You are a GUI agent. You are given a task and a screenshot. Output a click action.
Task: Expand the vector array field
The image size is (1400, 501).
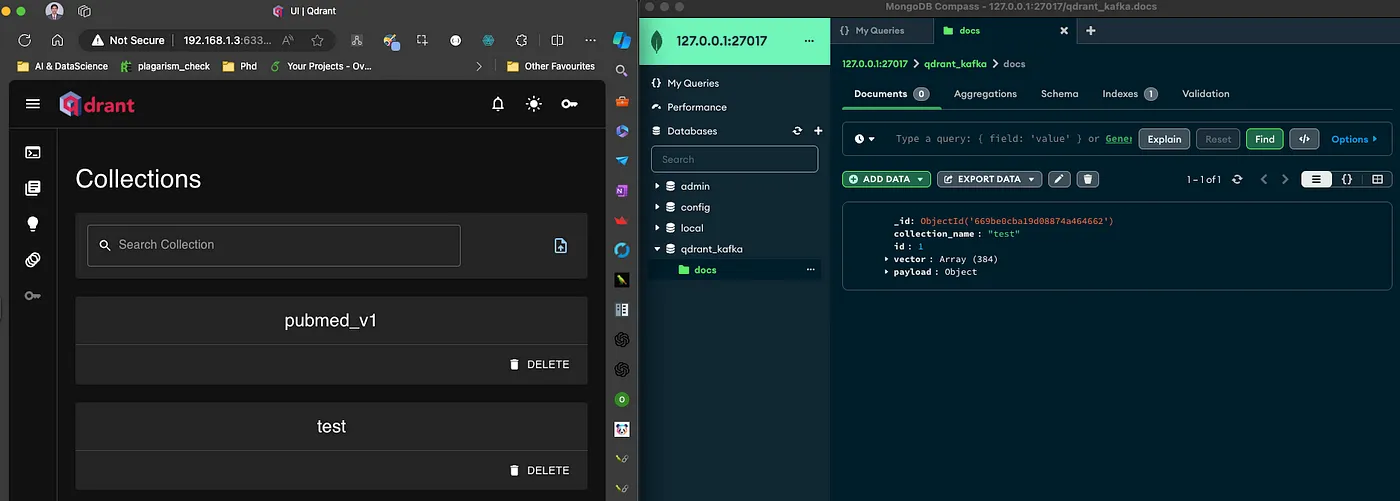pos(886,259)
